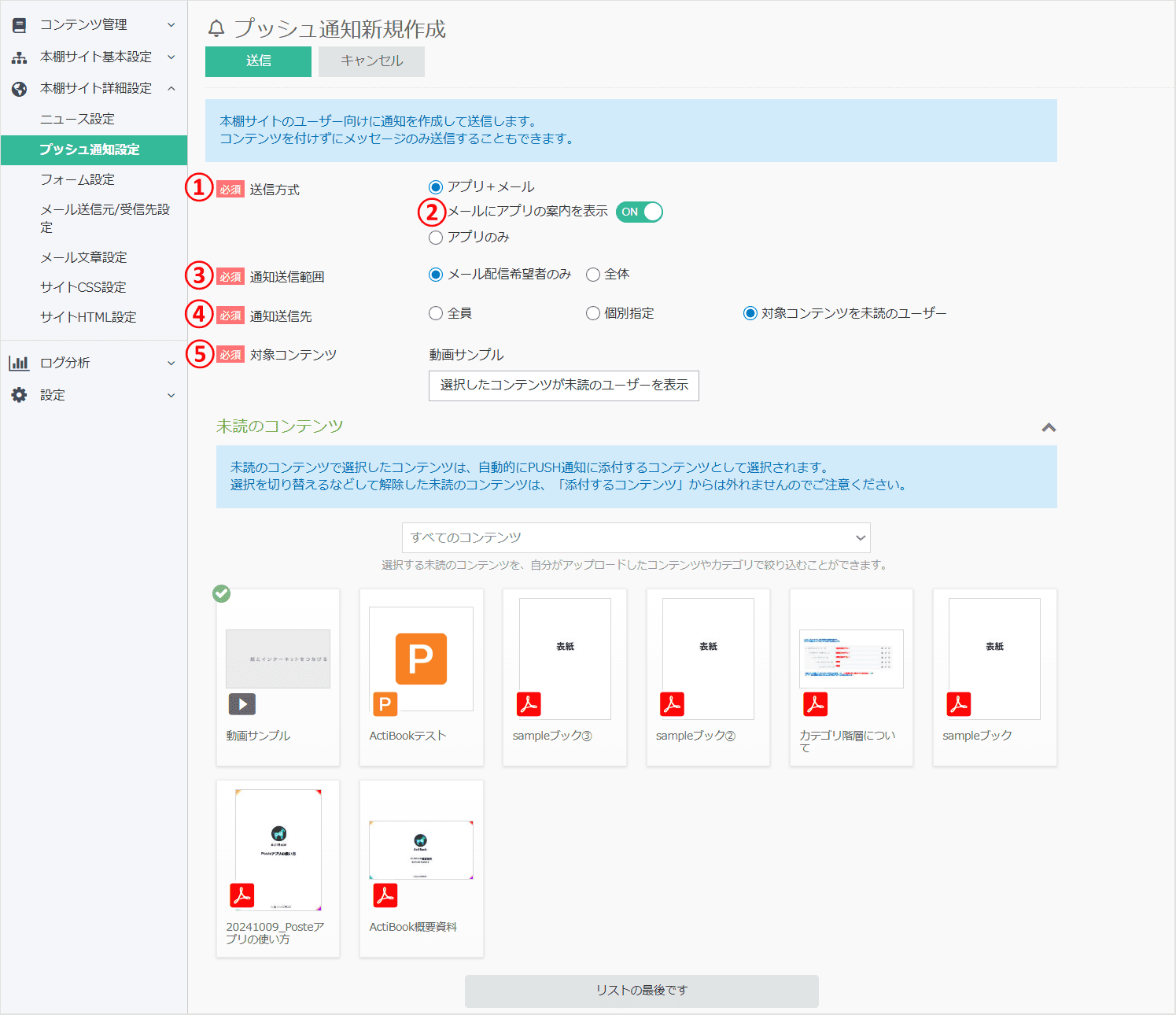Image resolution: width=1176 pixels, height=1015 pixels.
Task: Click the globe icon for 本棚サイト詳細設定
Action: click(x=19, y=89)
